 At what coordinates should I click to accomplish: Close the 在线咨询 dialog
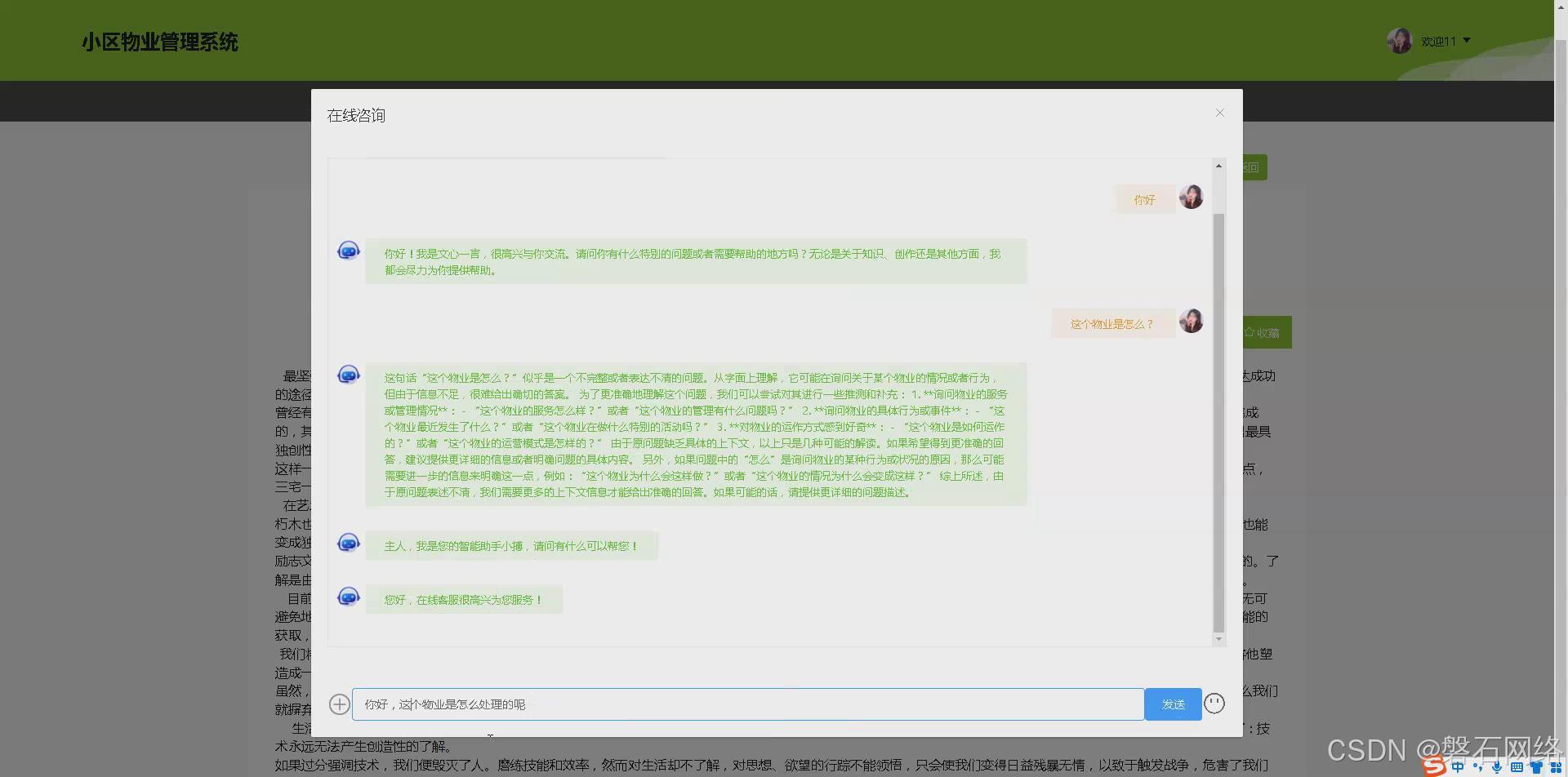click(x=1220, y=113)
